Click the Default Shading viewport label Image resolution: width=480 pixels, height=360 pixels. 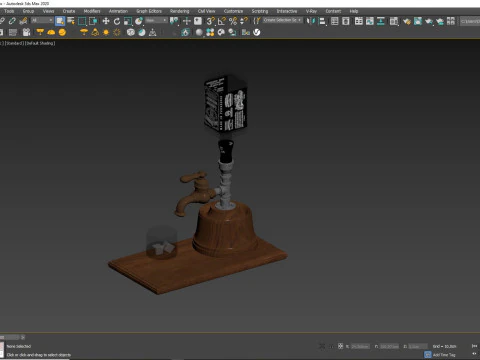(40, 43)
